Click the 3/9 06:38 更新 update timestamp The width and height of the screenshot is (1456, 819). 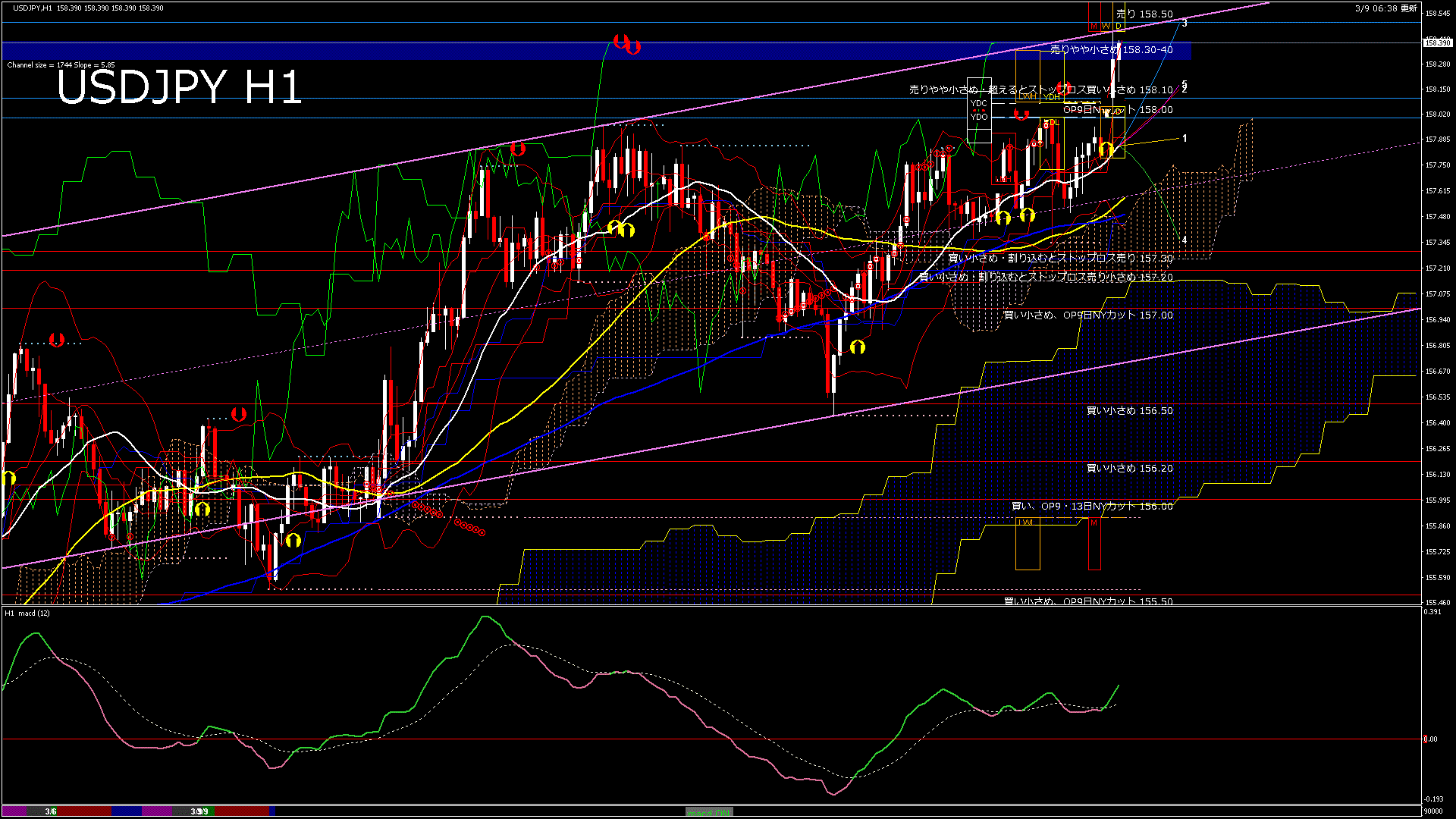[1385, 8]
